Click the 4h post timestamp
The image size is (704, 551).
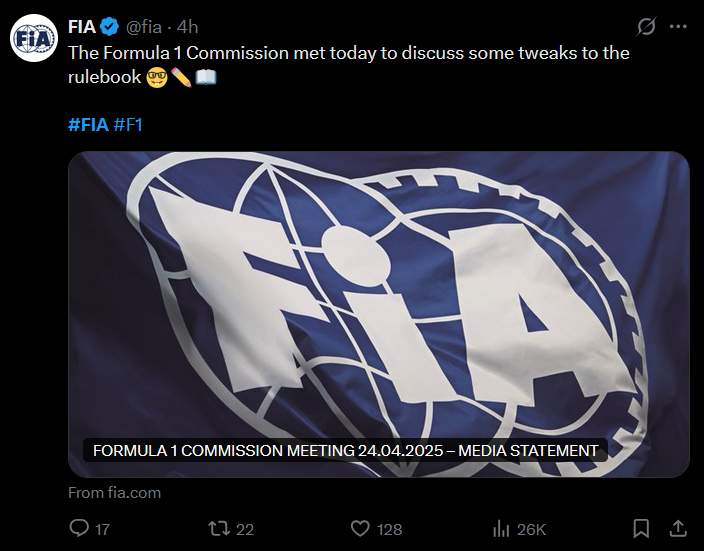pyautogui.click(x=188, y=27)
